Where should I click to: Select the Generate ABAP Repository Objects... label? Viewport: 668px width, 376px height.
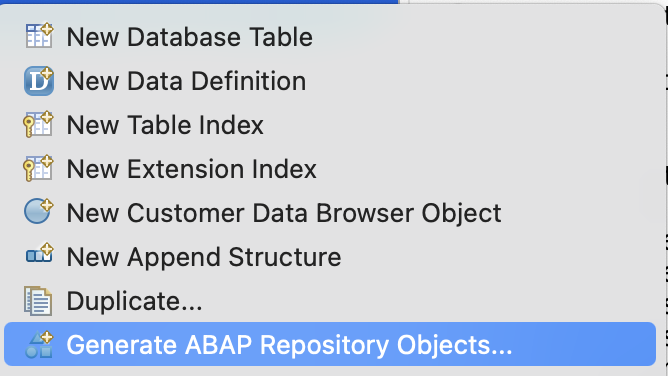click(x=289, y=345)
